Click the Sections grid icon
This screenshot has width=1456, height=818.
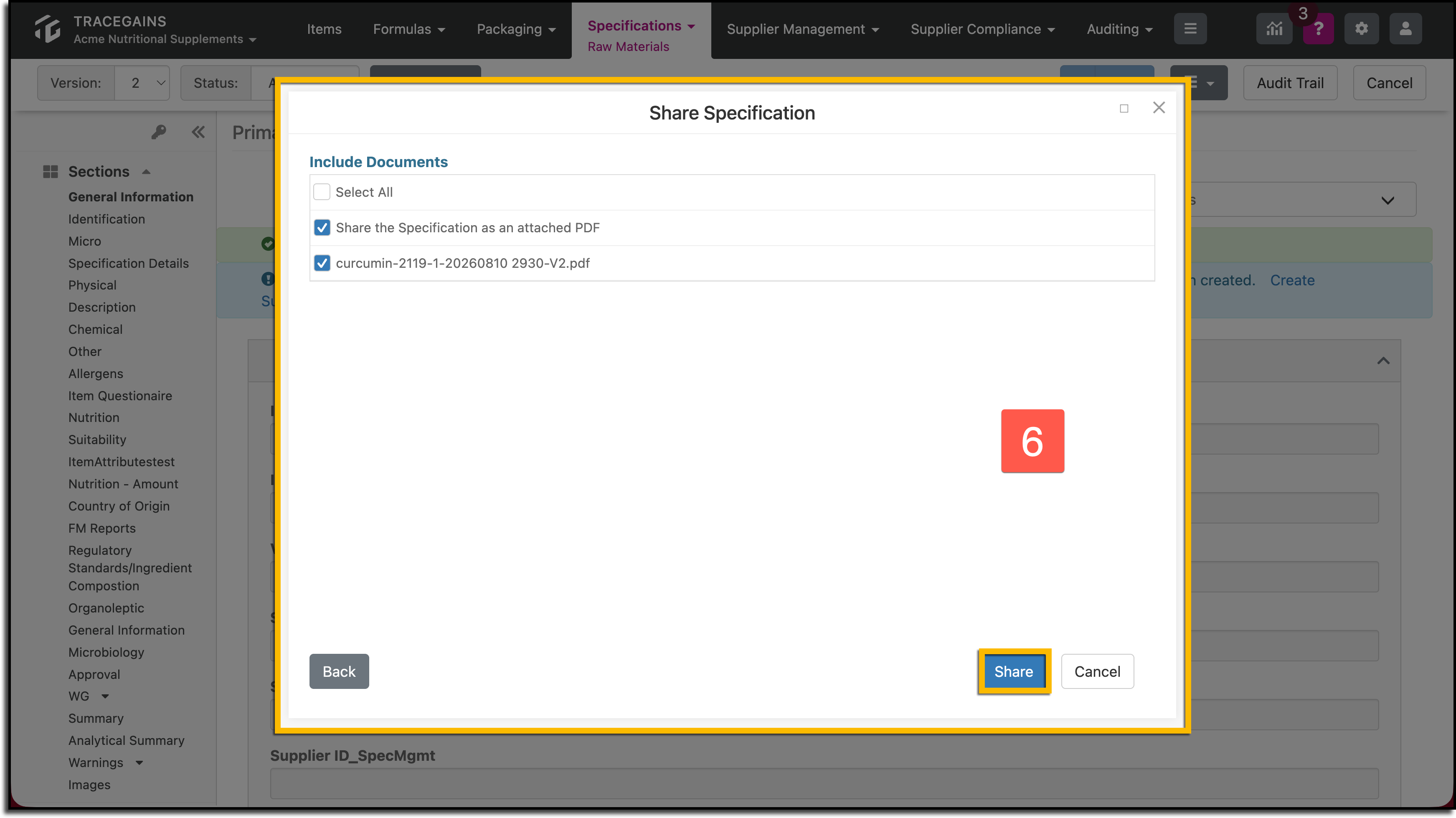[50, 171]
